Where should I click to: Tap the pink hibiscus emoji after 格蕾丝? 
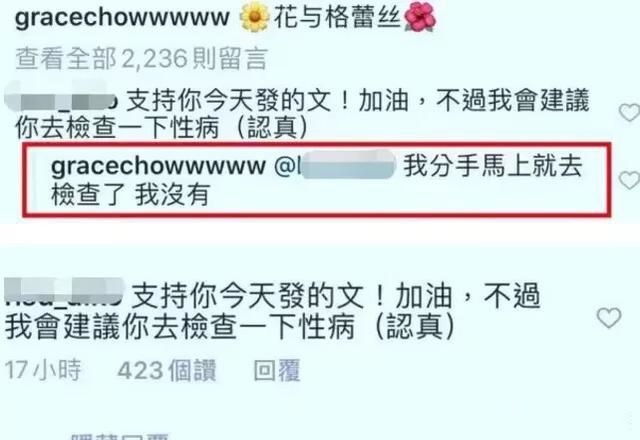tap(420, 18)
